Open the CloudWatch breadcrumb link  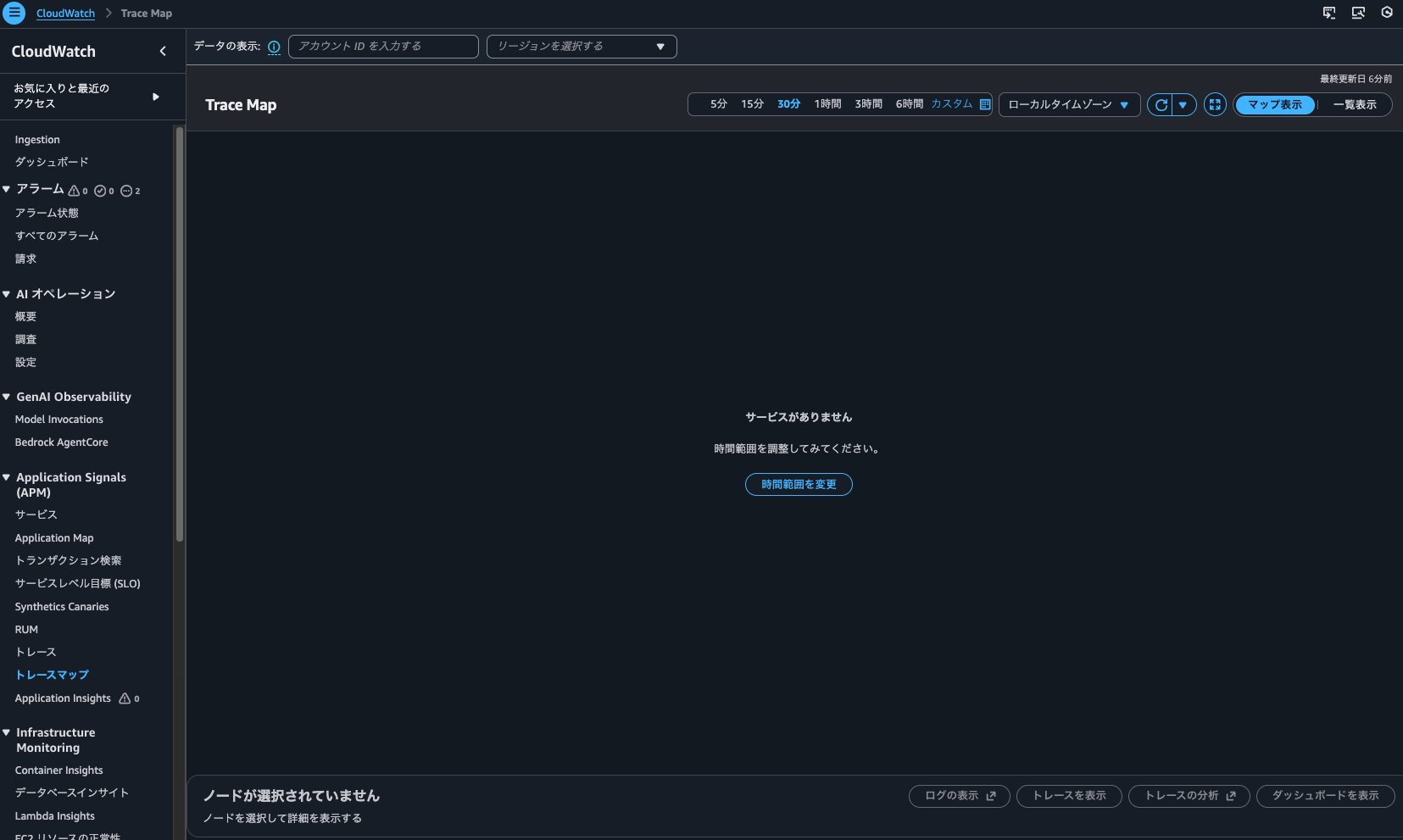(x=65, y=13)
